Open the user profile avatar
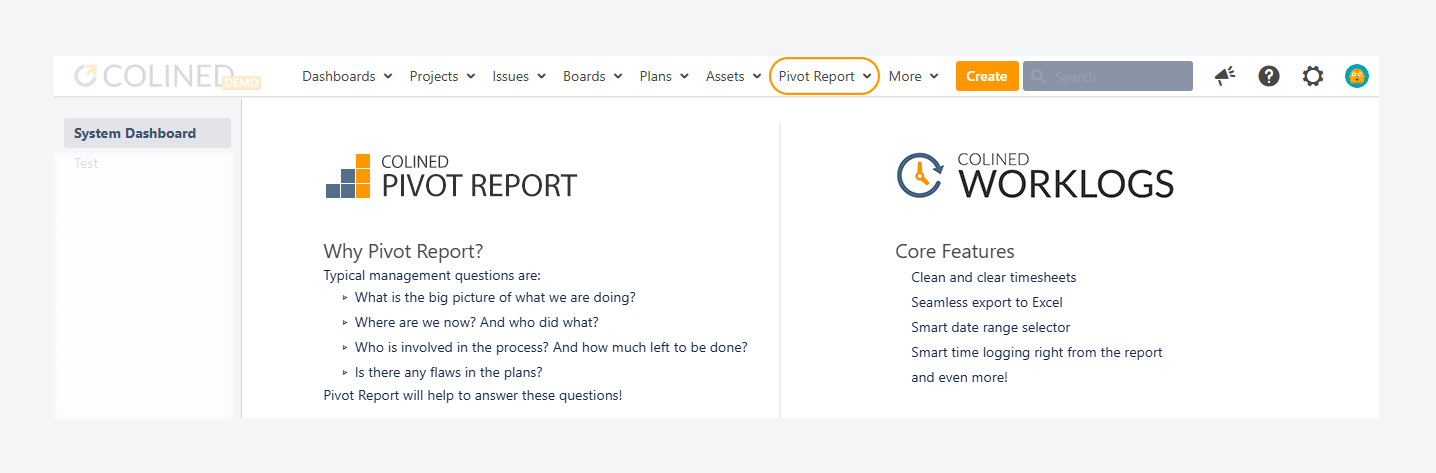 1357,76
